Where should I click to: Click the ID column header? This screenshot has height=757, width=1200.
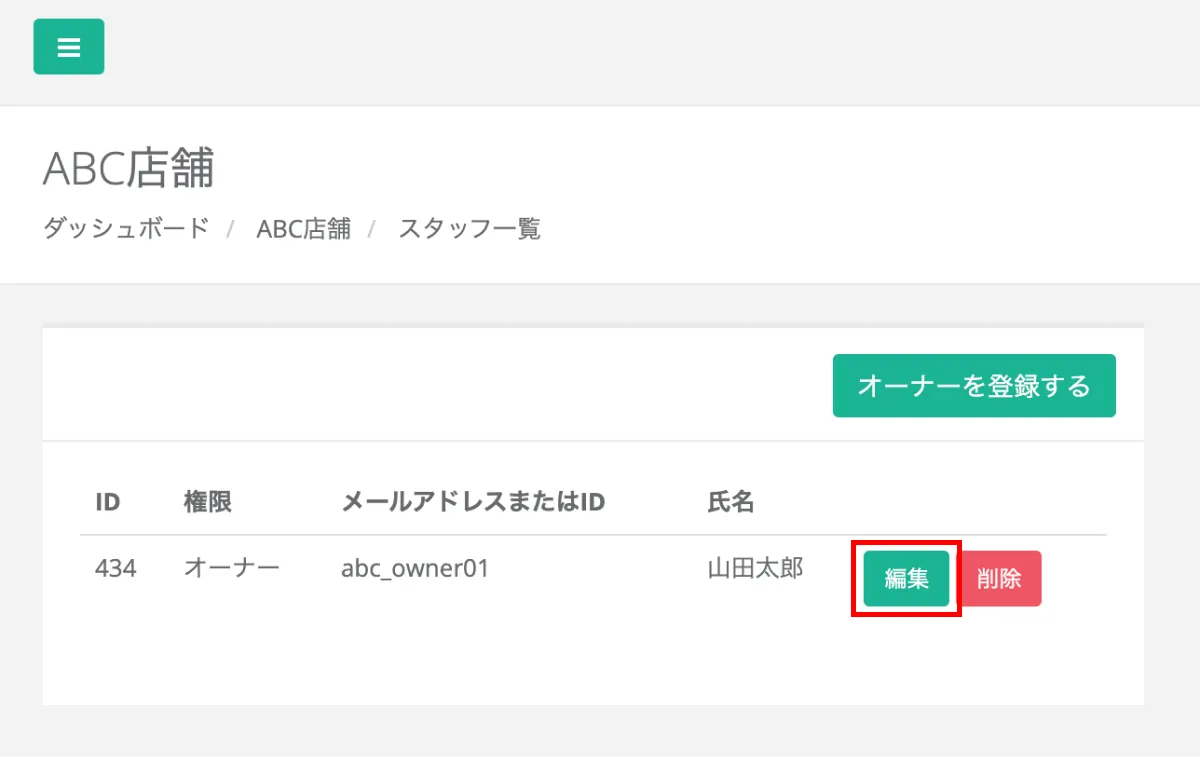pos(108,501)
